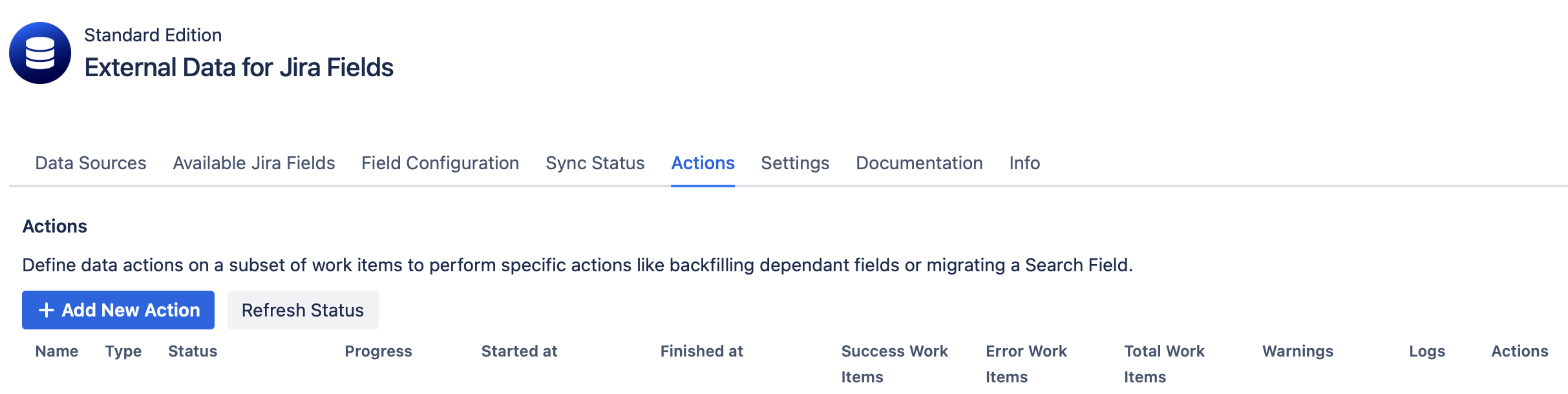The width and height of the screenshot is (1568, 394).
Task: Switch to the Data Sources tab
Action: pos(90,163)
